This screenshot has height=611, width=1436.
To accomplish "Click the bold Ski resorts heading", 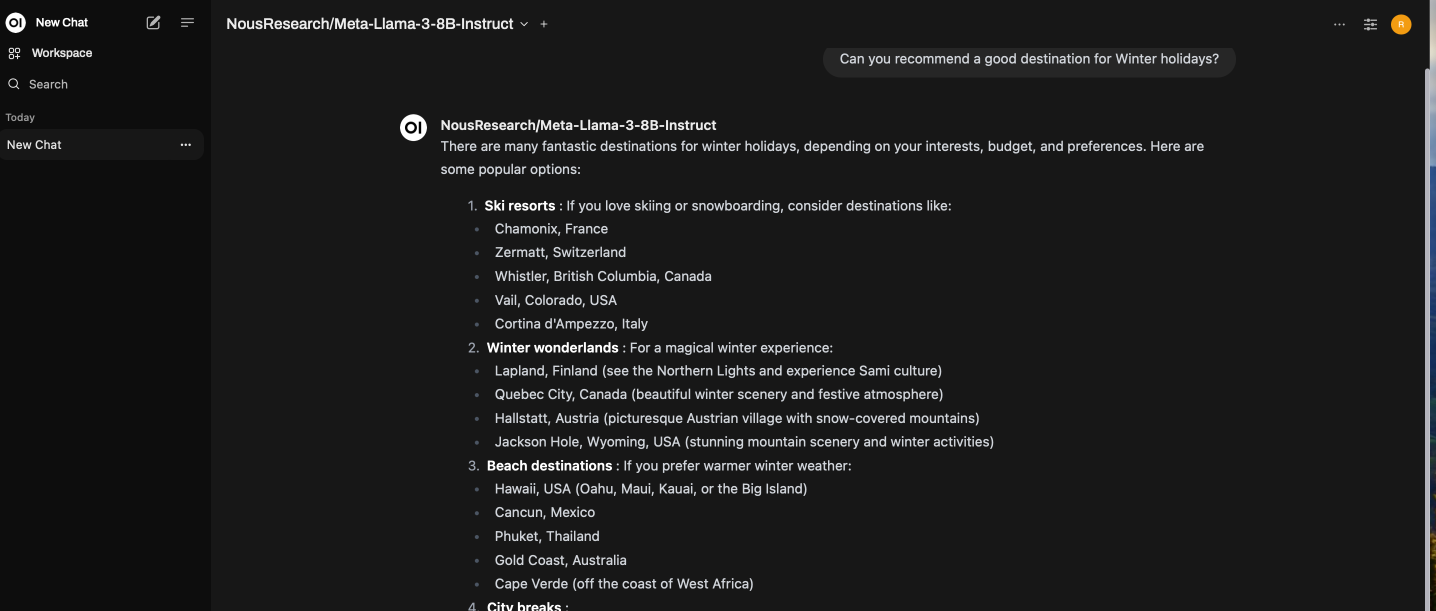I will pos(519,206).
